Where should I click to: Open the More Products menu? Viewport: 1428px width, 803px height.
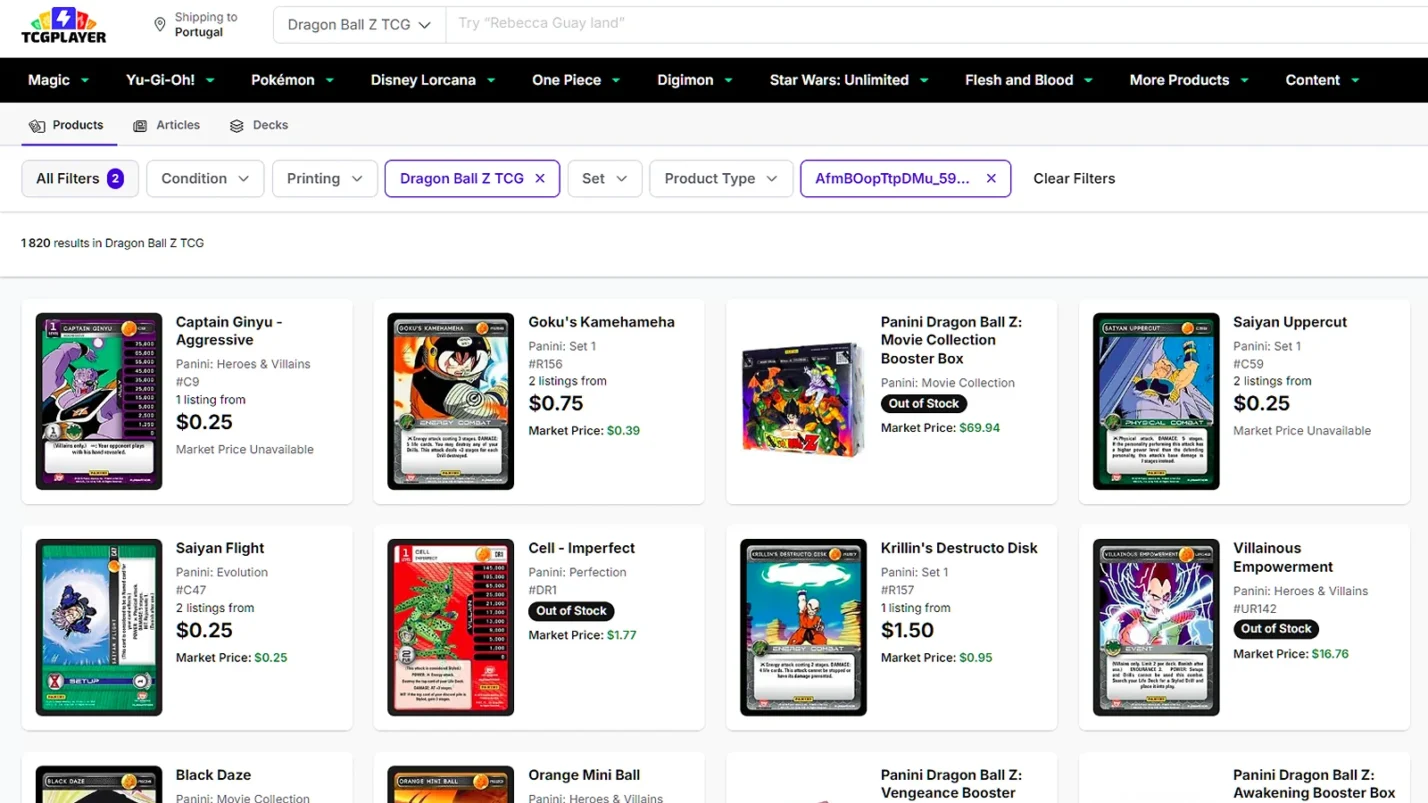[x=1189, y=80]
